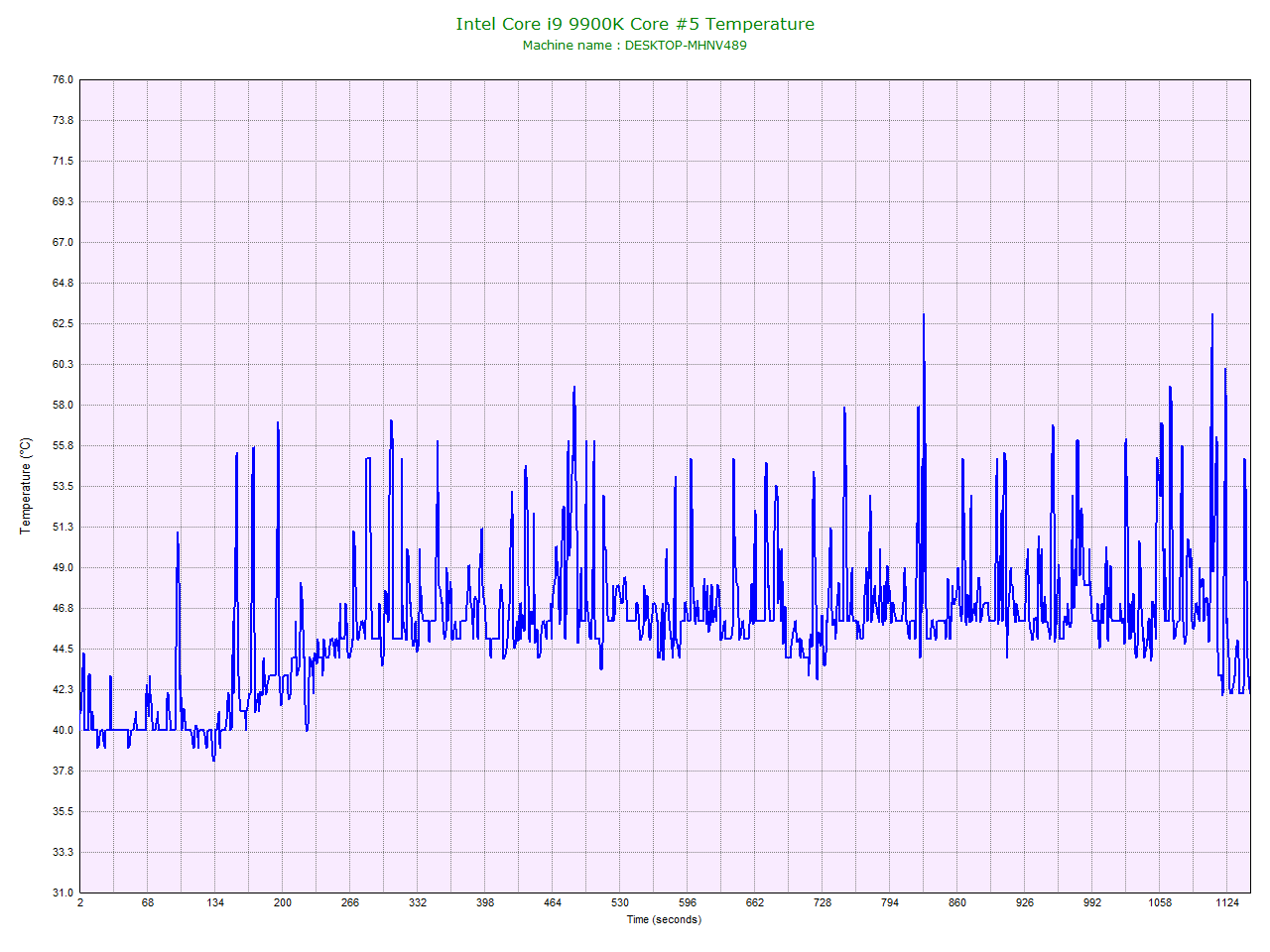Click the 662 seconds time tick

[x=755, y=902]
